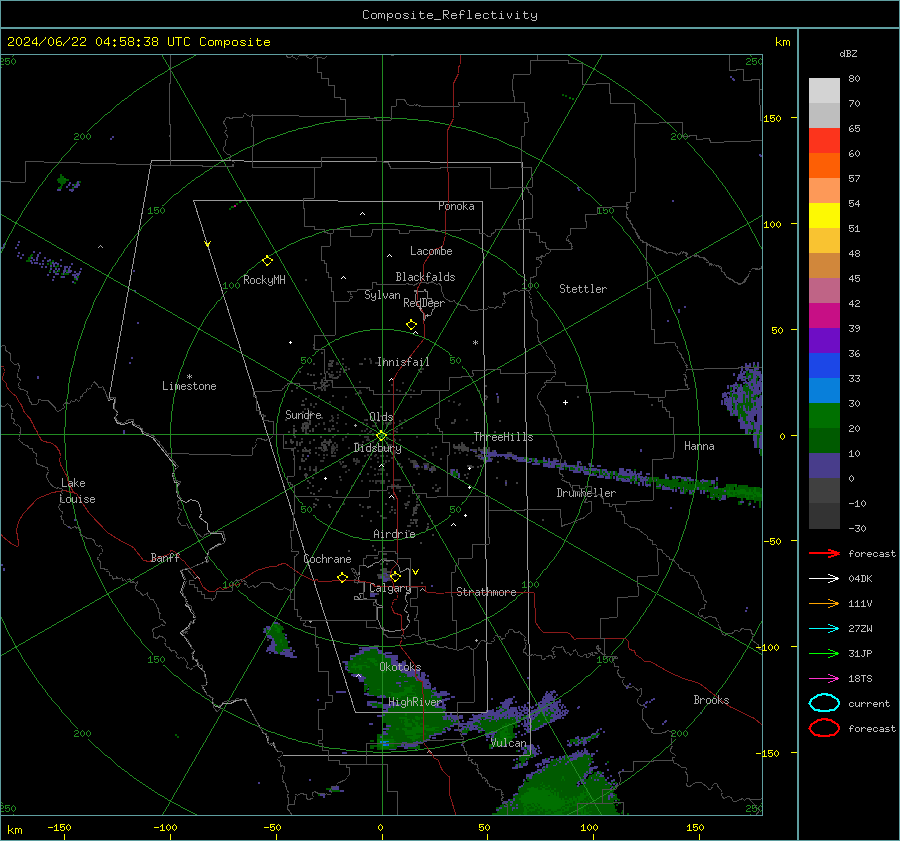Select the orange 111V arrow icon
This screenshot has width=900, height=841.
coord(824,603)
